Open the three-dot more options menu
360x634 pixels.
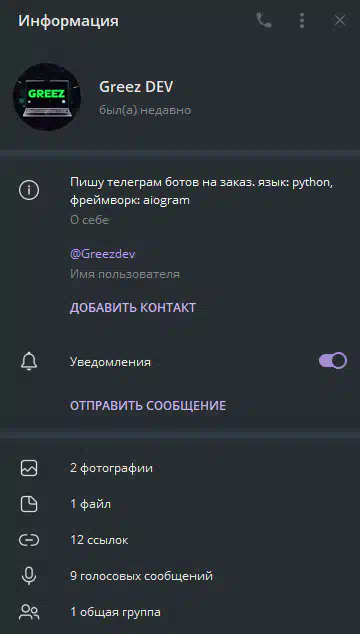[x=302, y=20]
